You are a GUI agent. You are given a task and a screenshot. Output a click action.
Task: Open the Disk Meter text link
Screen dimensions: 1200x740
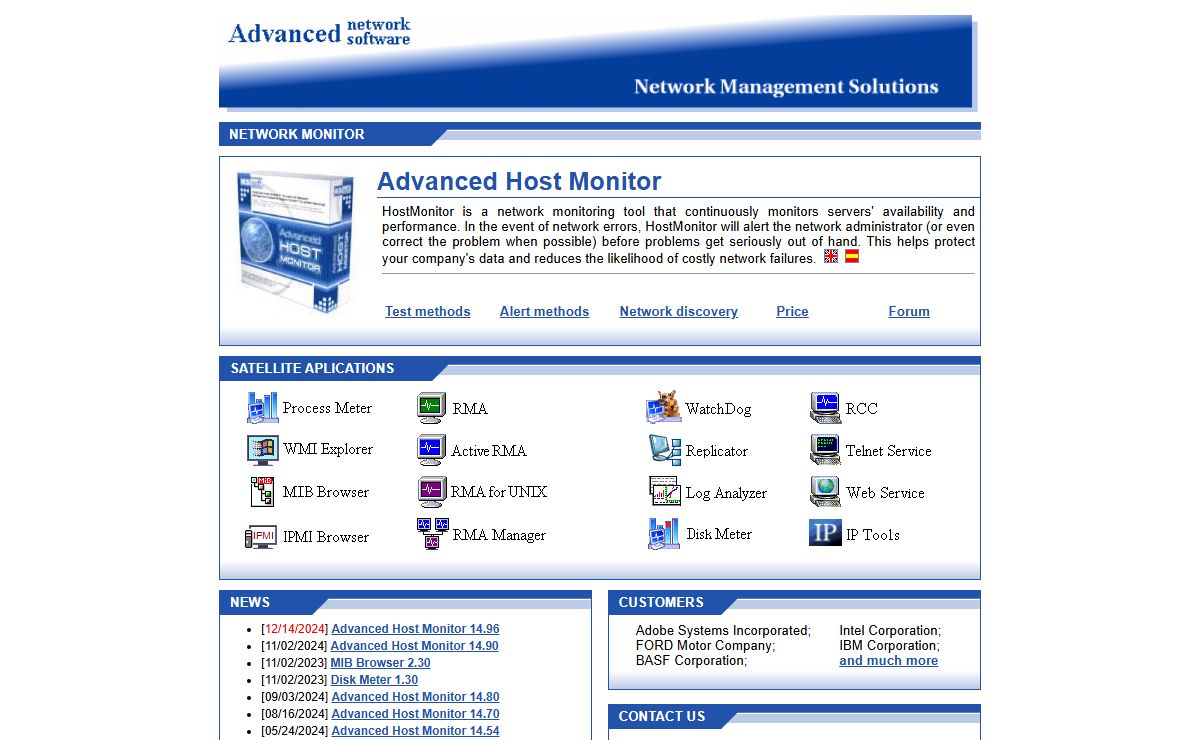719,534
